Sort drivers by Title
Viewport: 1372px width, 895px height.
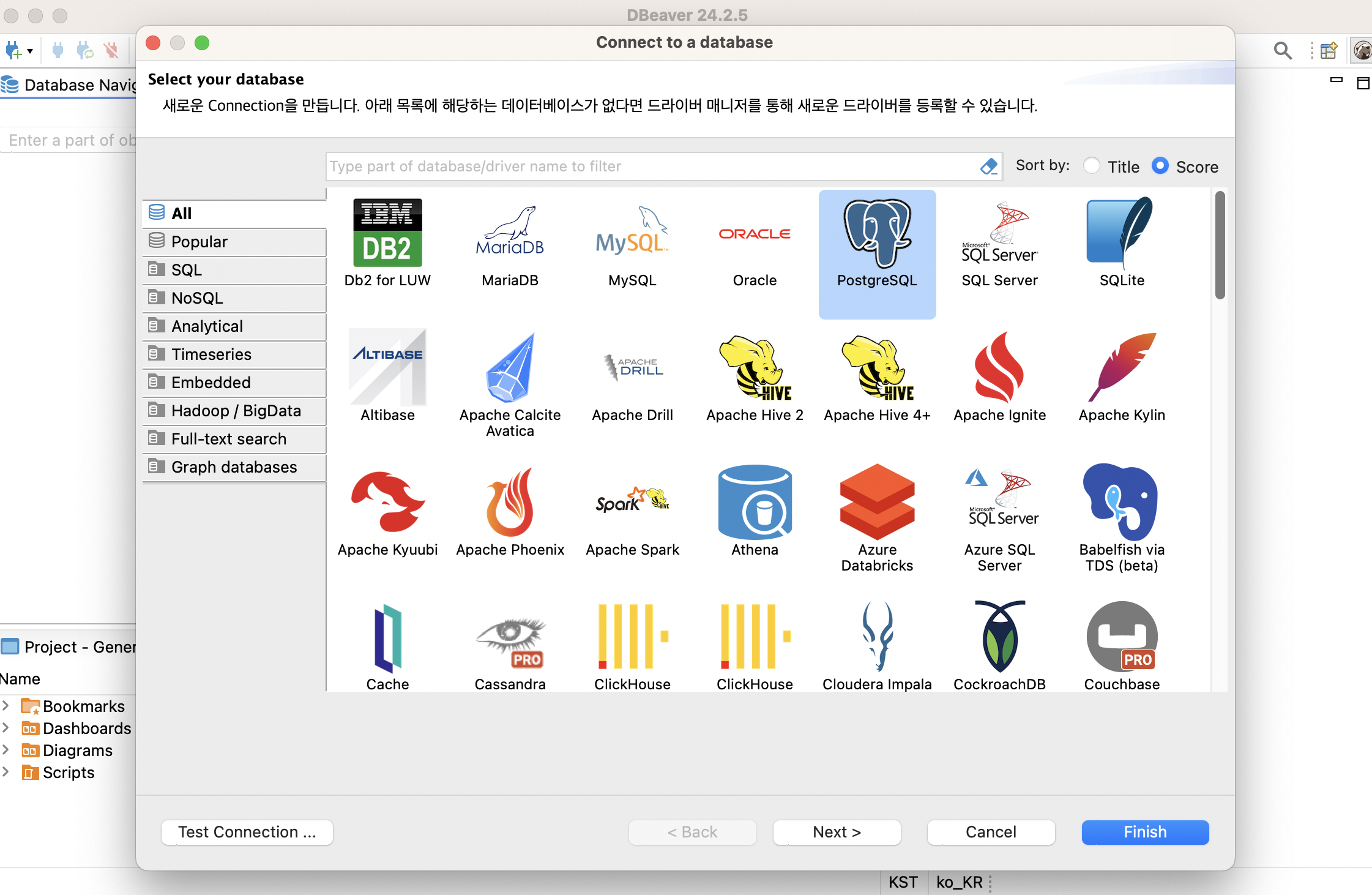click(1092, 166)
